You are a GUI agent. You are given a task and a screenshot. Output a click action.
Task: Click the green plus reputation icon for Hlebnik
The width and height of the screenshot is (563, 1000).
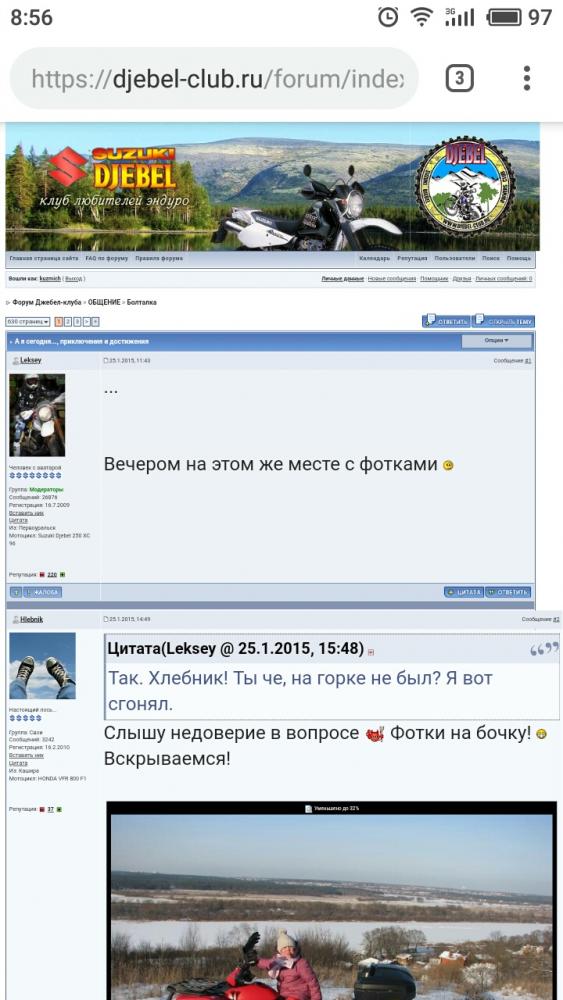(x=59, y=809)
